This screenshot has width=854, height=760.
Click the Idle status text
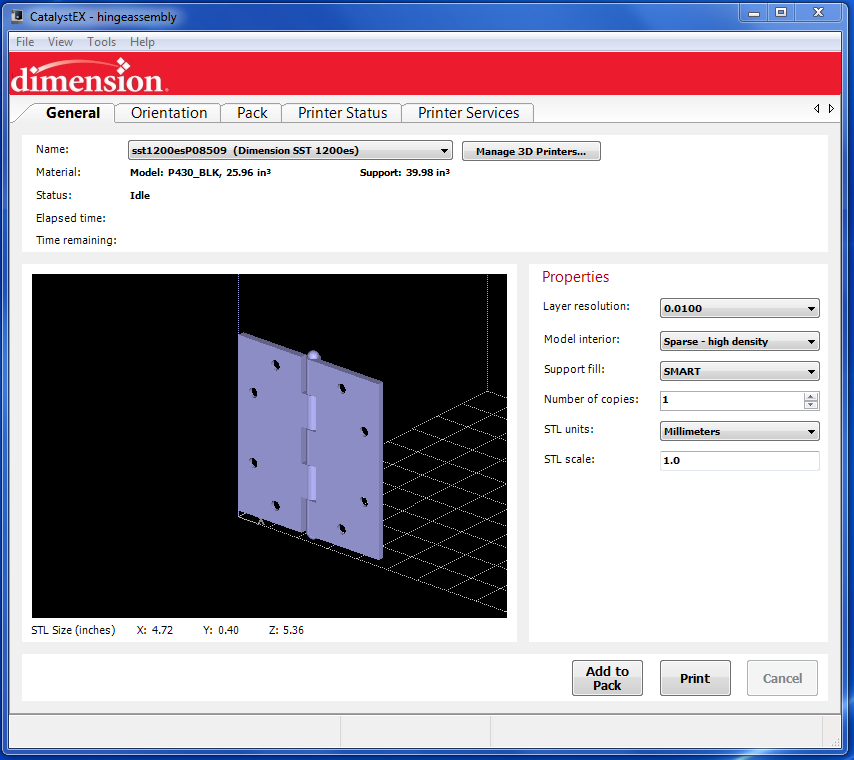tap(140, 196)
